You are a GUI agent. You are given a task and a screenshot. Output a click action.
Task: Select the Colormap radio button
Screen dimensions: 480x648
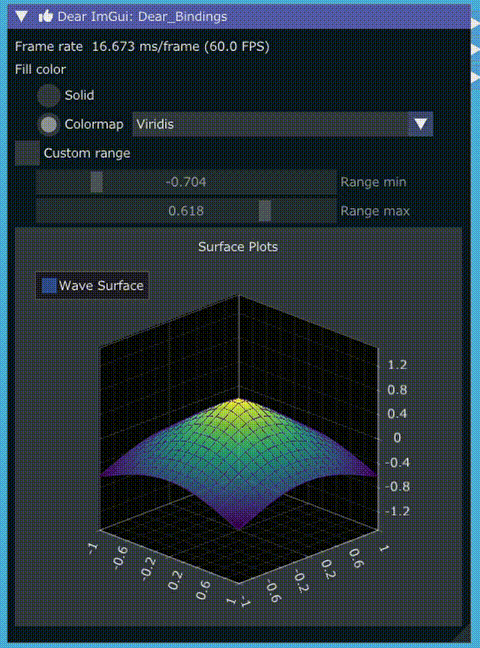(49, 124)
